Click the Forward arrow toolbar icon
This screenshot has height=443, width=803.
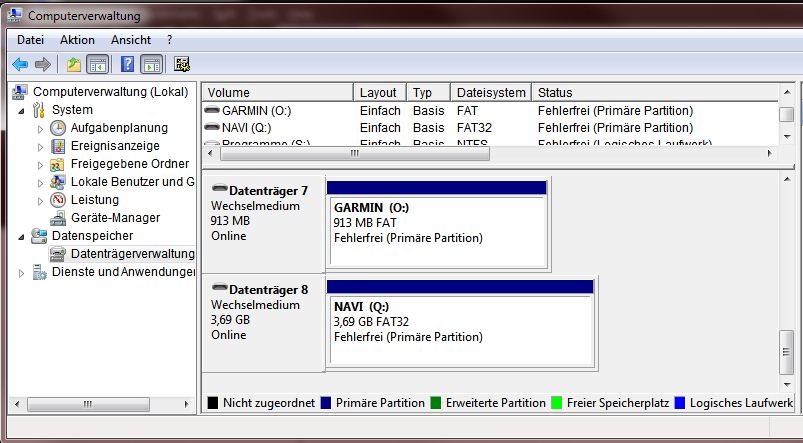[x=43, y=64]
